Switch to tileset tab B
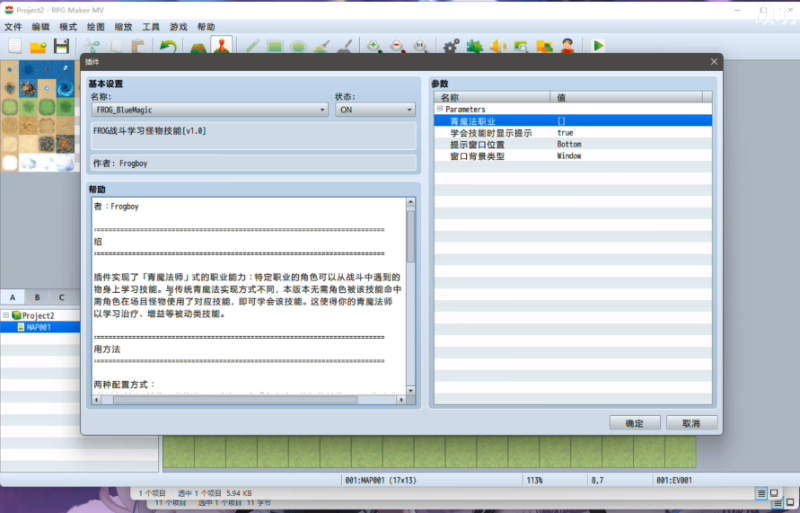 (x=37, y=297)
